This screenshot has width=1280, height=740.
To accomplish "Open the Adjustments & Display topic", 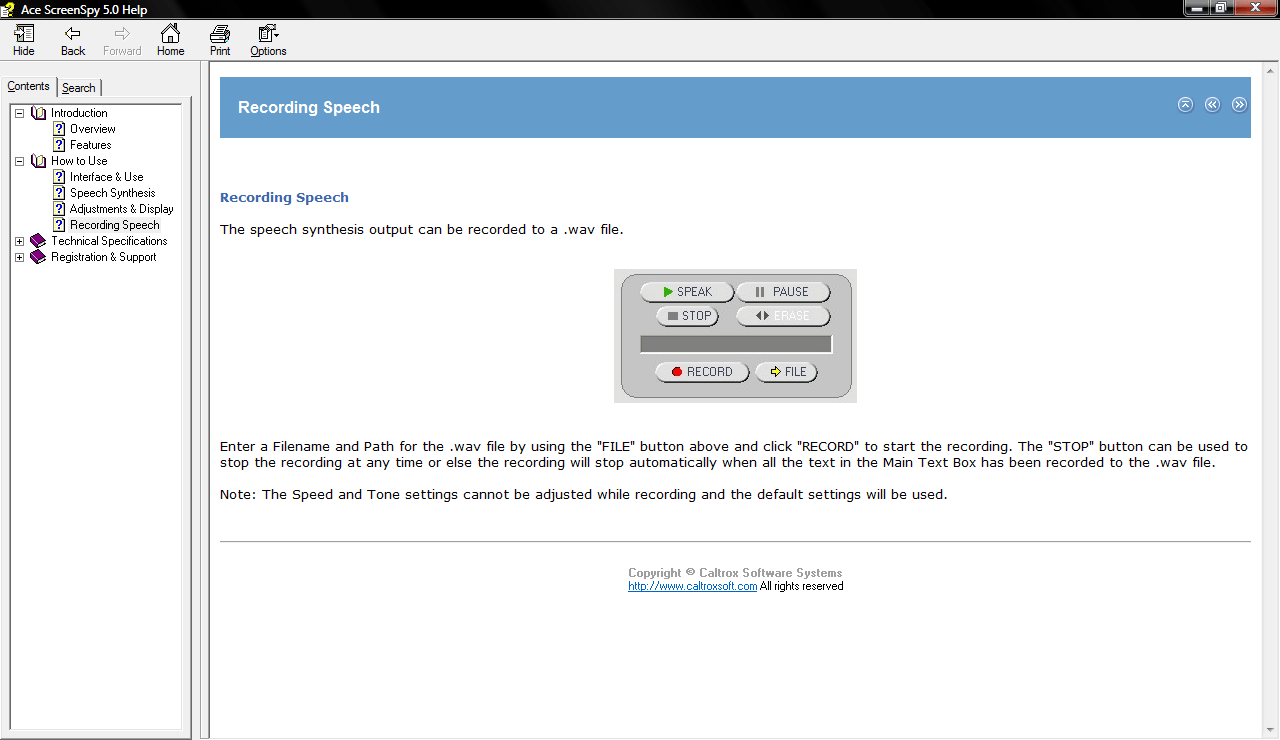I will pyautogui.click(x=122, y=209).
